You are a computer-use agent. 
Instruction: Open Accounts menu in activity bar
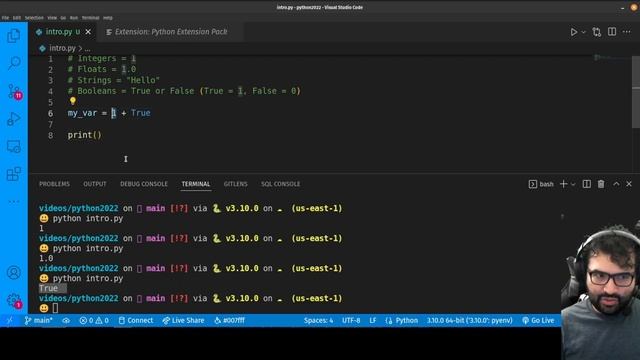(x=13, y=272)
